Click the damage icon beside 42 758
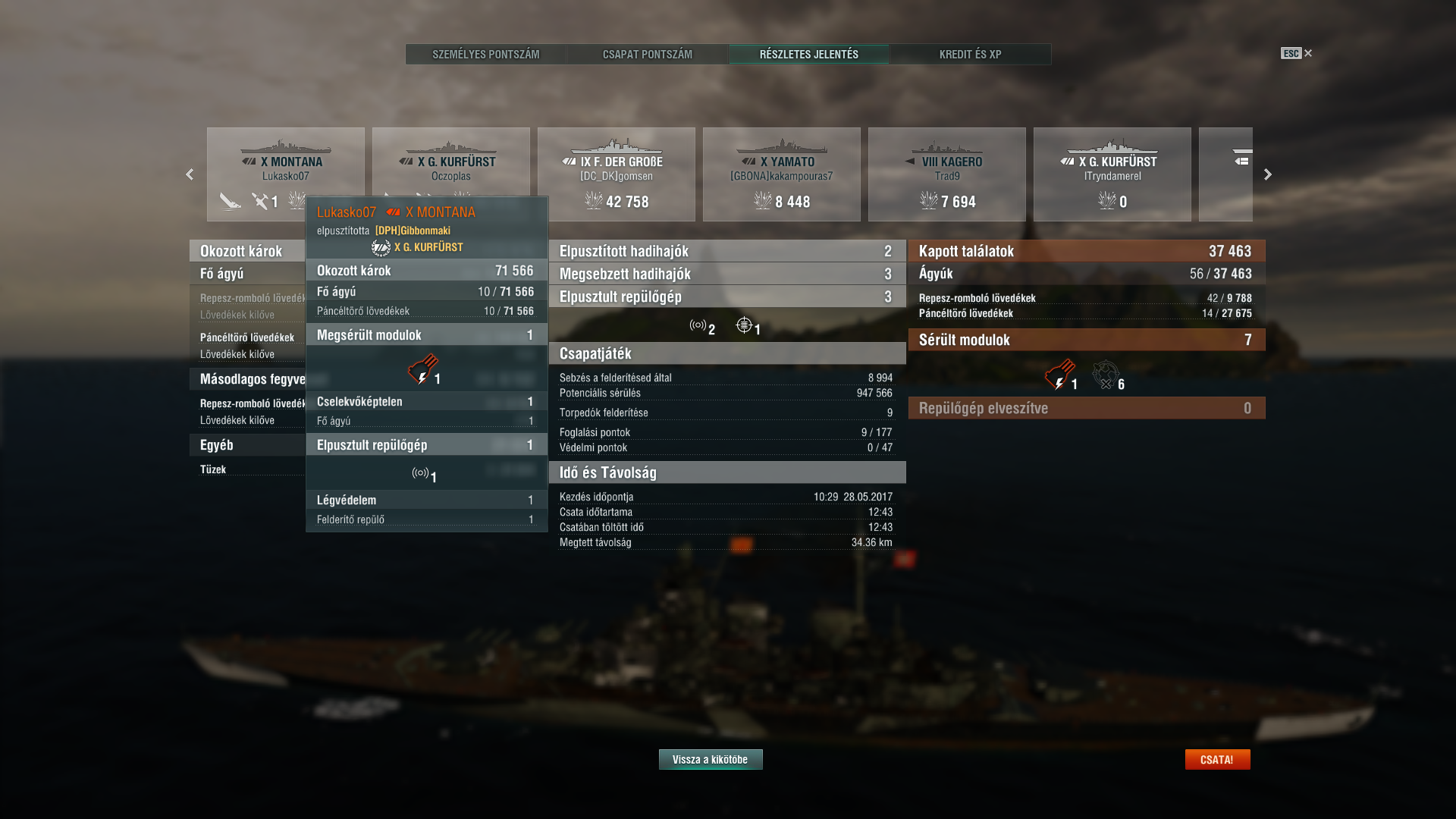Viewport: 1456px width, 819px height. coord(593,200)
